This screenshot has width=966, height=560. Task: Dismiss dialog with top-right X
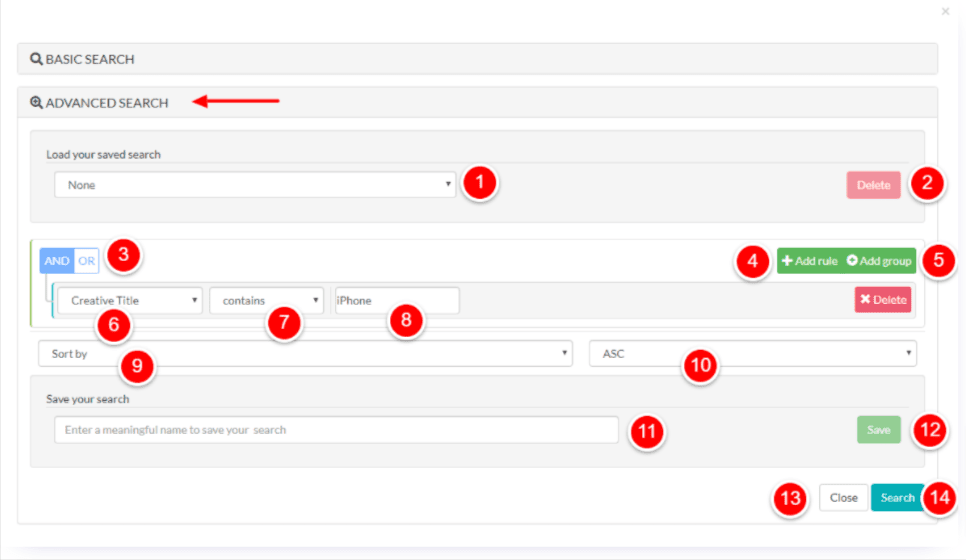[x=945, y=11]
